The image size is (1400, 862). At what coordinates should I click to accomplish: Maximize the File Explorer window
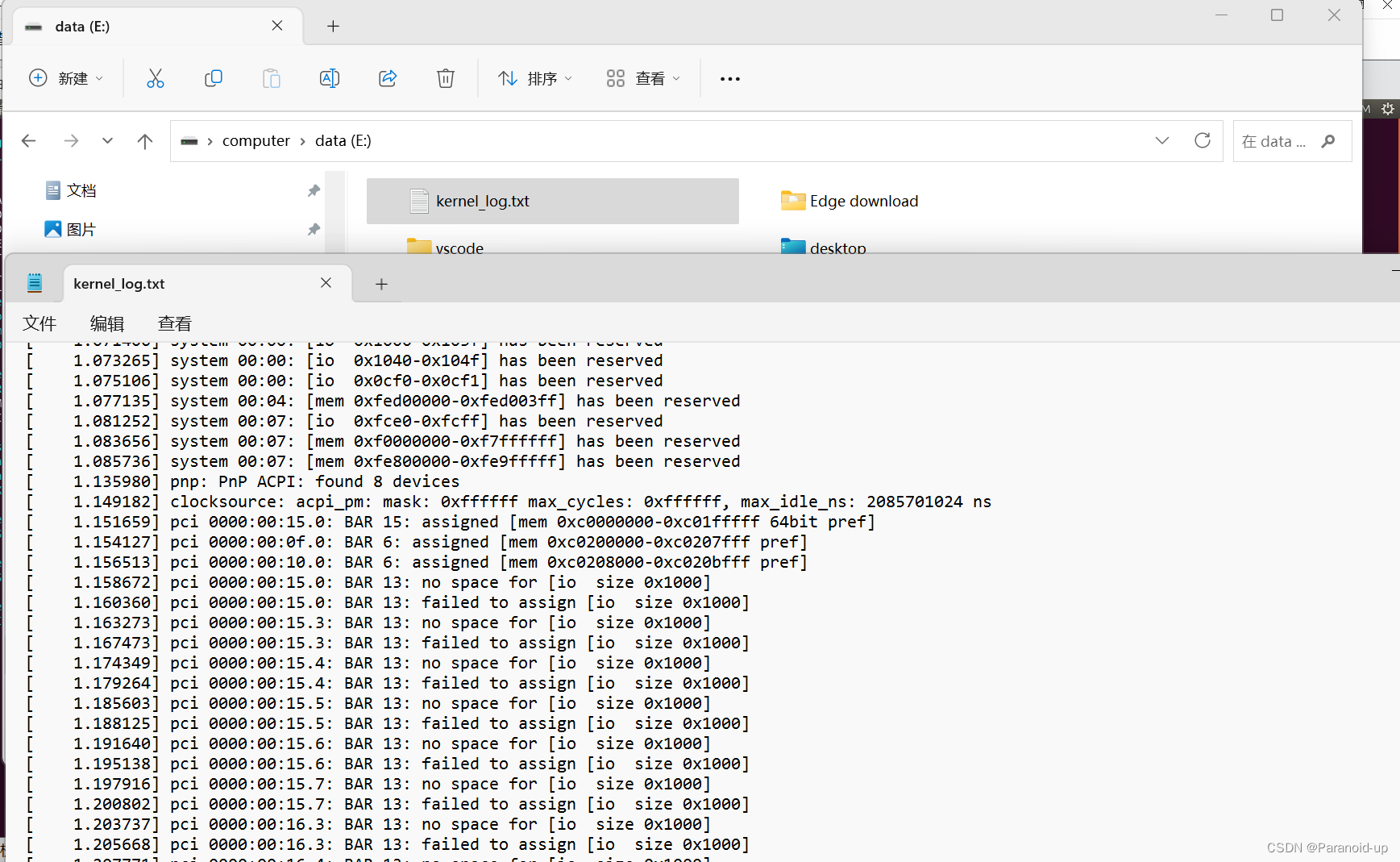tap(1277, 15)
